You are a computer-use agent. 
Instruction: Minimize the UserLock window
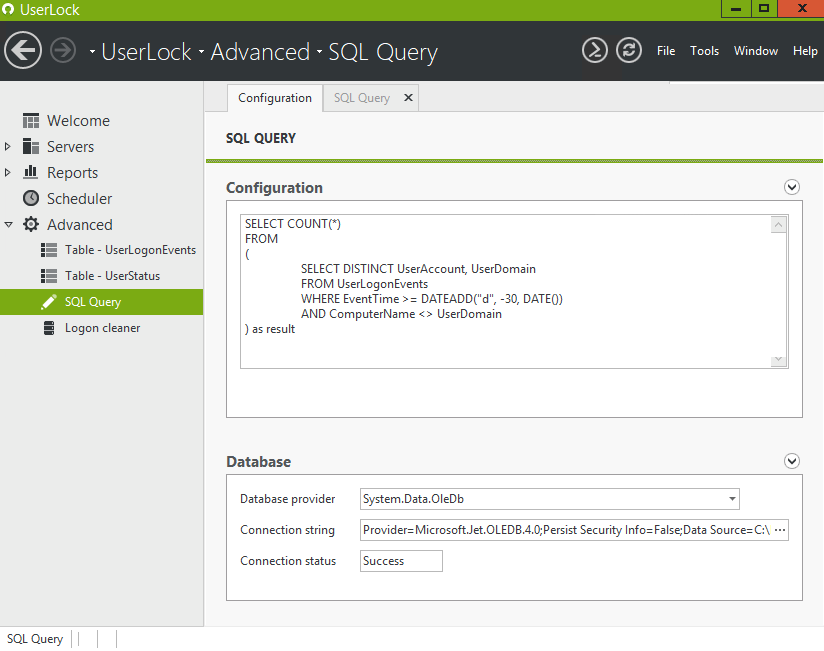click(x=736, y=8)
